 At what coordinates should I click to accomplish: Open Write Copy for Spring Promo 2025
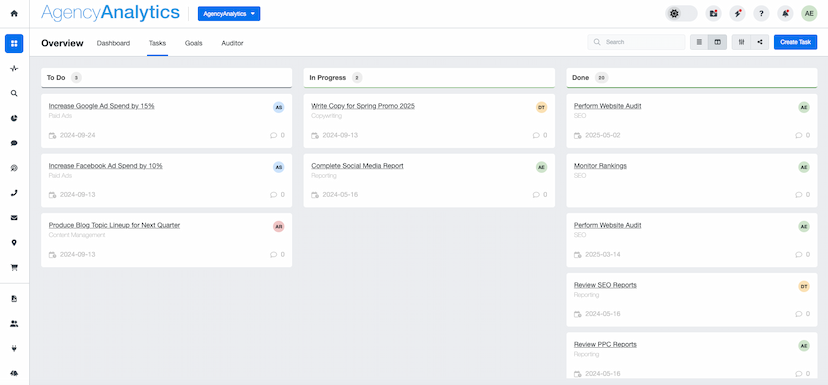click(x=363, y=106)
